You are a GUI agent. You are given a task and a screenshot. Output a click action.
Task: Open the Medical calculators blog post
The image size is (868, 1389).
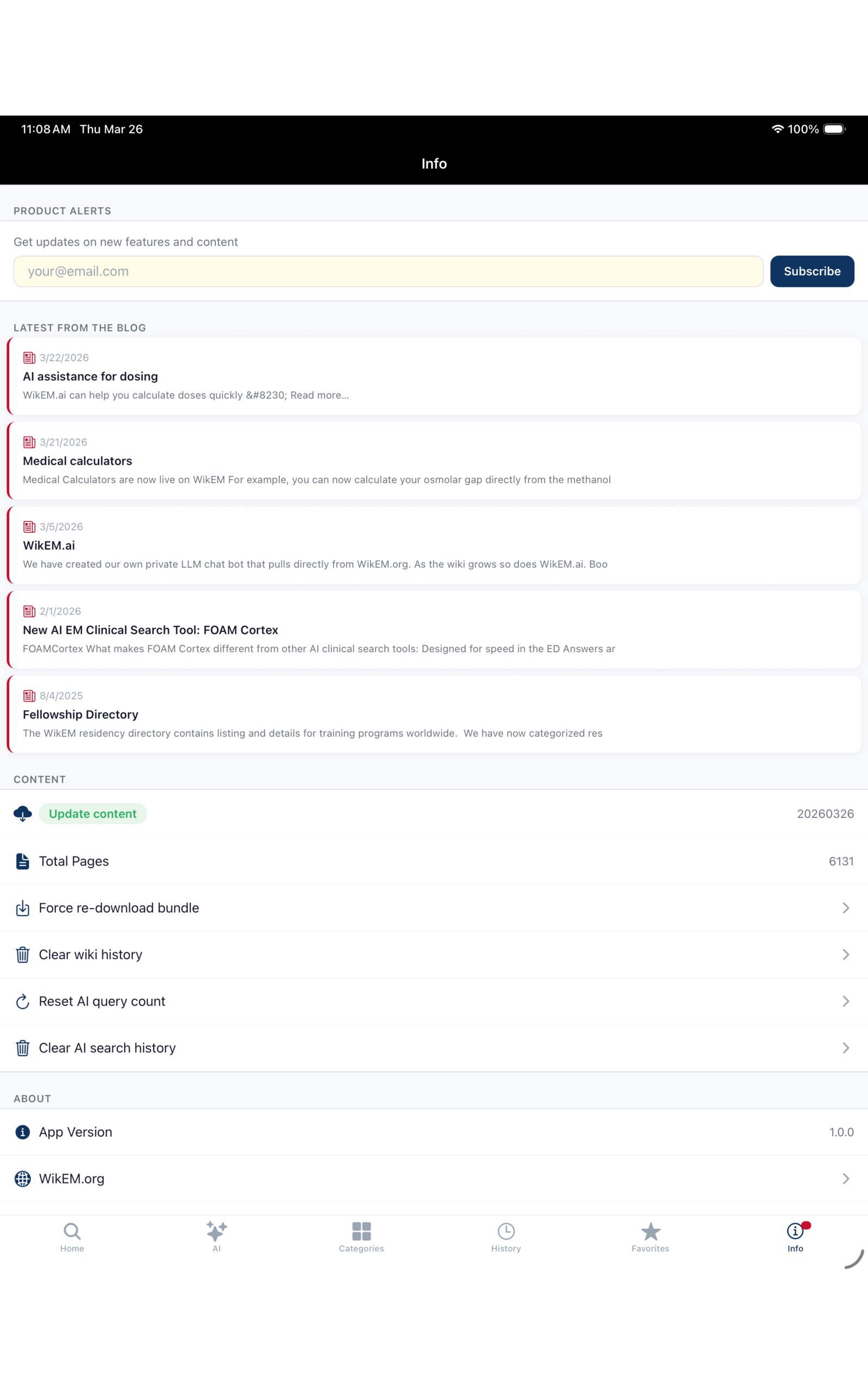click(x=434, y=460)
